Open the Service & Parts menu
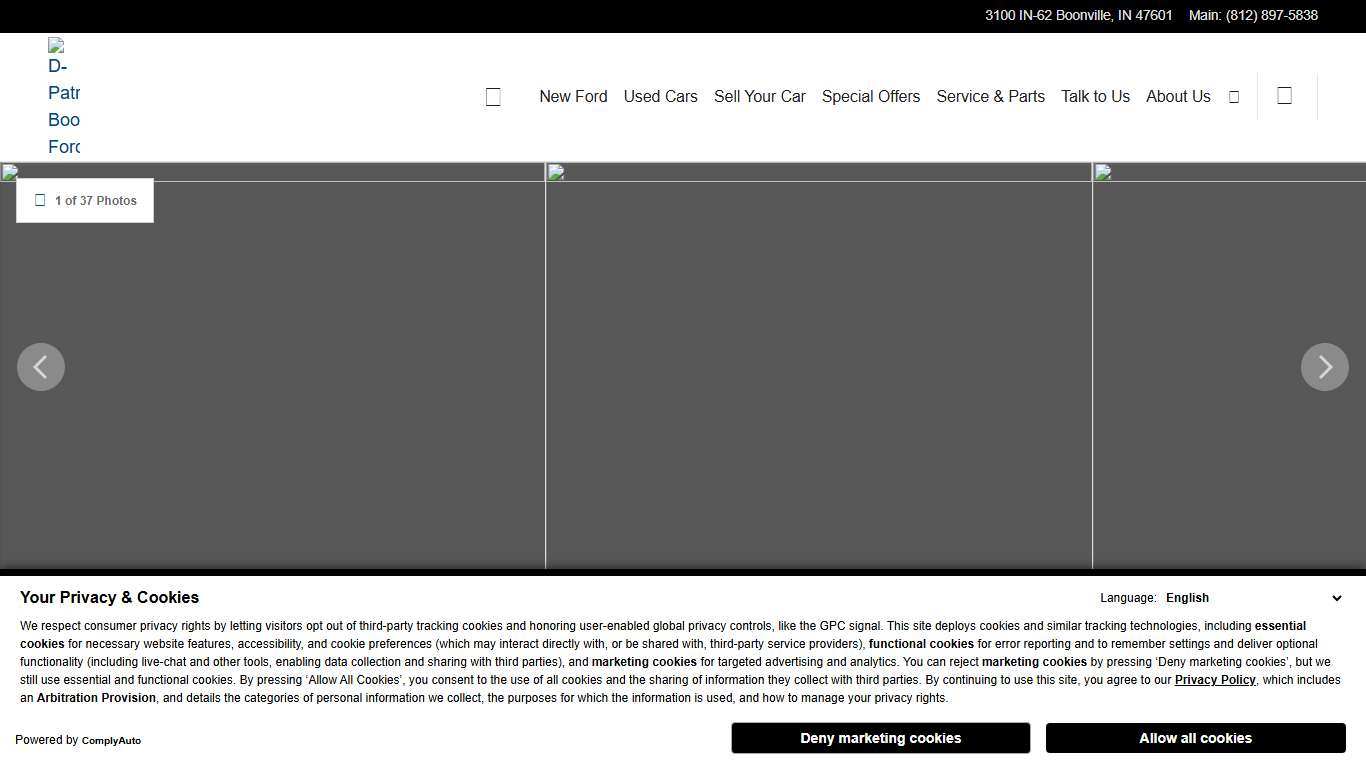1366x768 pixels. tap(990, 97)
